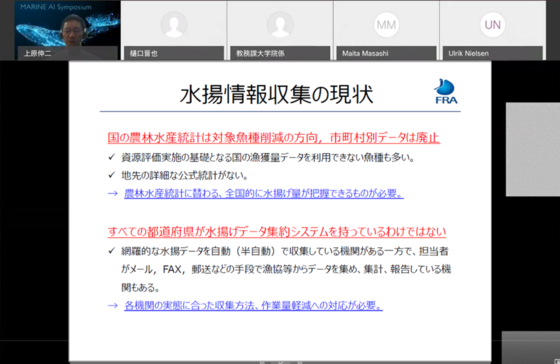Click the UN avatar circle
The width and height of the screenshot is (560, 364).
(492, 25)
